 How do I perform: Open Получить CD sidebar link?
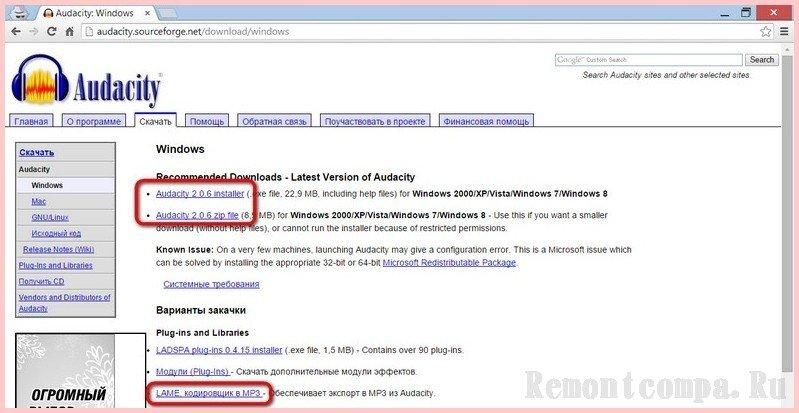[x=41, y=281]
